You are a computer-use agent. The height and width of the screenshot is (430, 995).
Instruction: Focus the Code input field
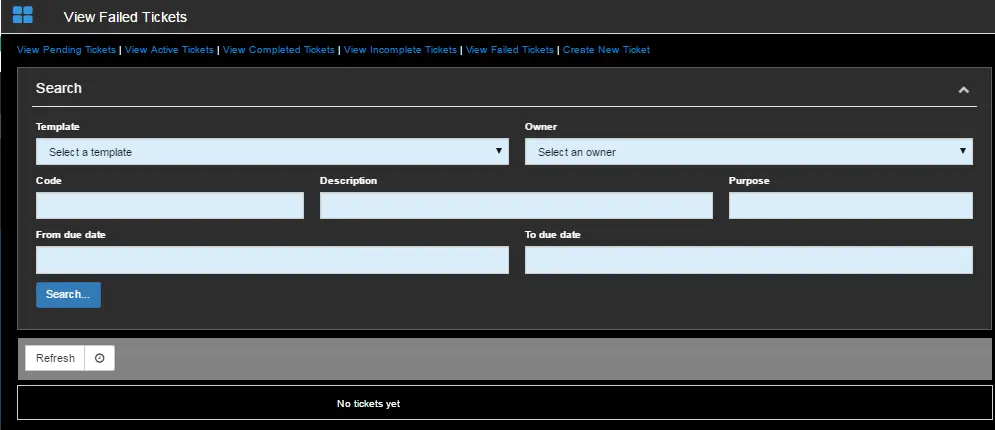click(x=169, y=206)
